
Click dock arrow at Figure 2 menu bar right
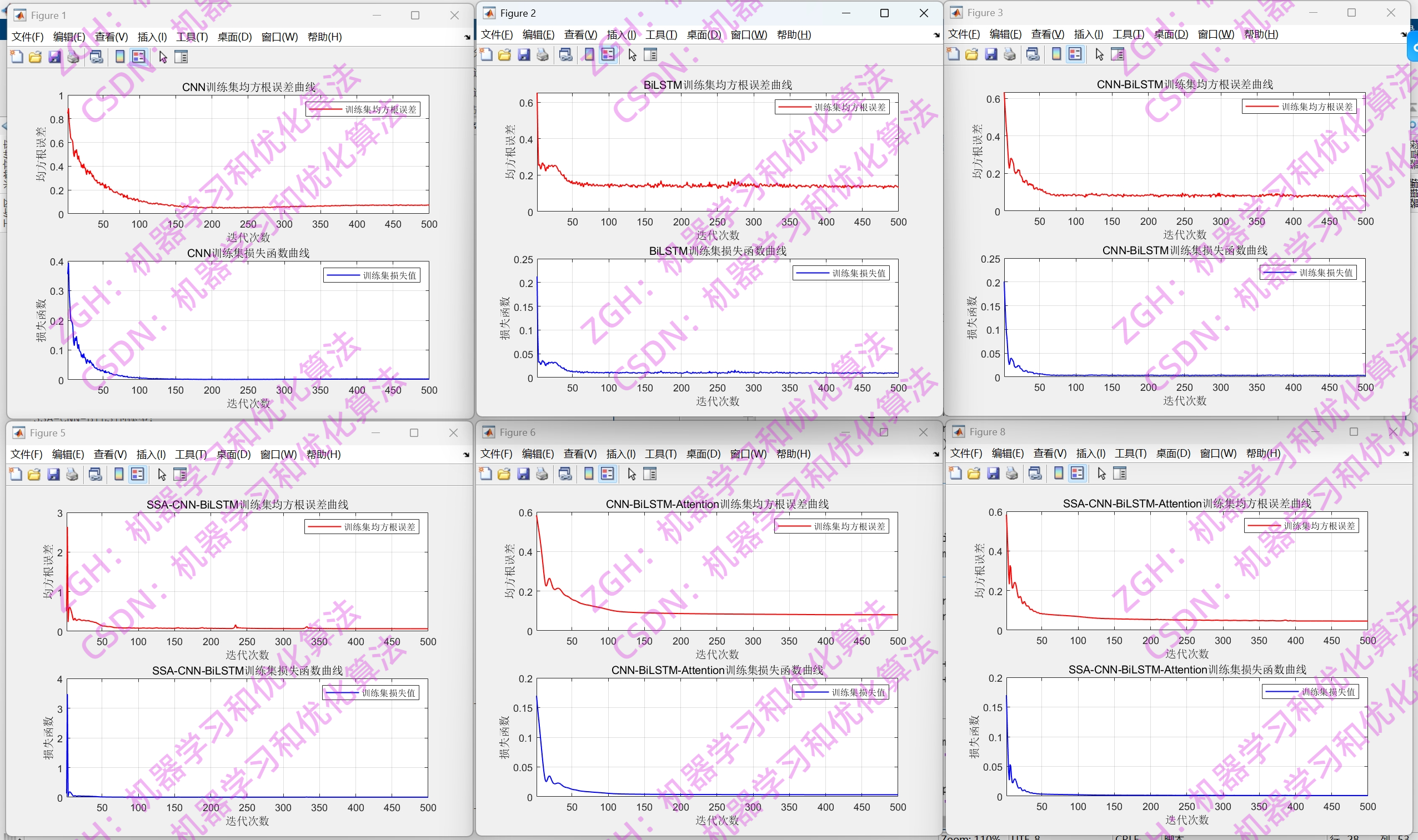click(936, 35)
